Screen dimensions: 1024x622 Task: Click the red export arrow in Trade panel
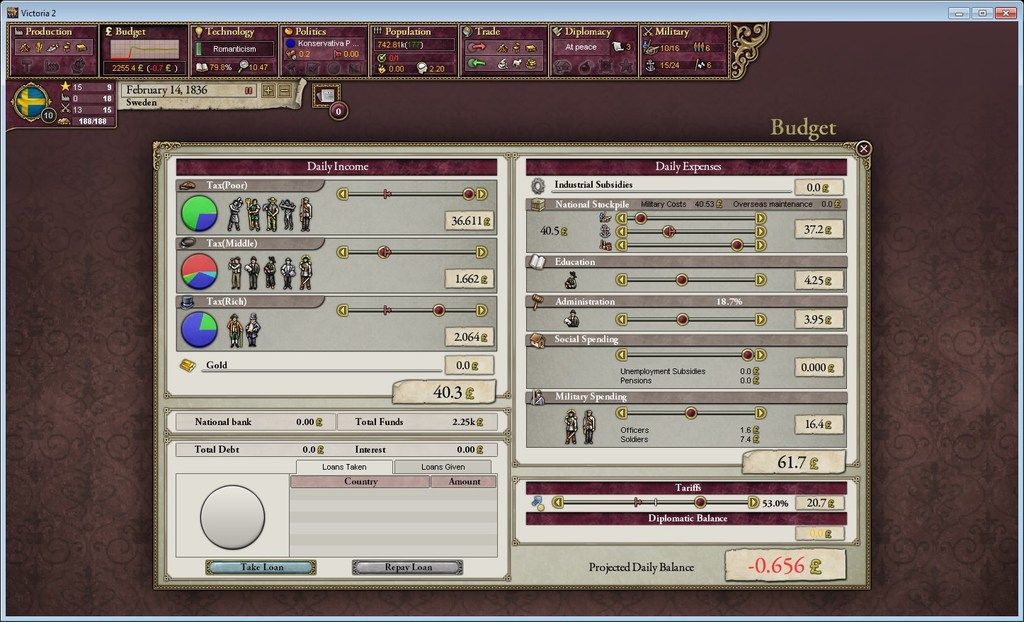[477, 47]
